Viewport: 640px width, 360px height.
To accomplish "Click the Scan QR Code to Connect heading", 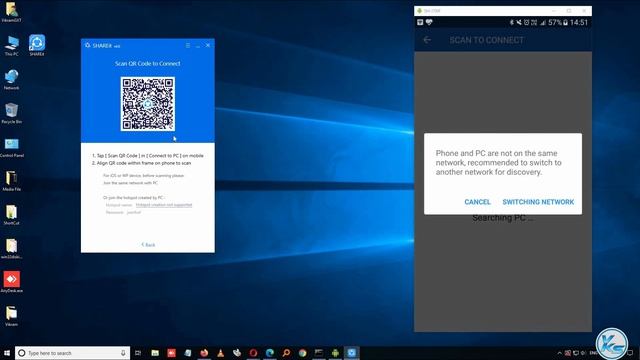I will point(148,64).
